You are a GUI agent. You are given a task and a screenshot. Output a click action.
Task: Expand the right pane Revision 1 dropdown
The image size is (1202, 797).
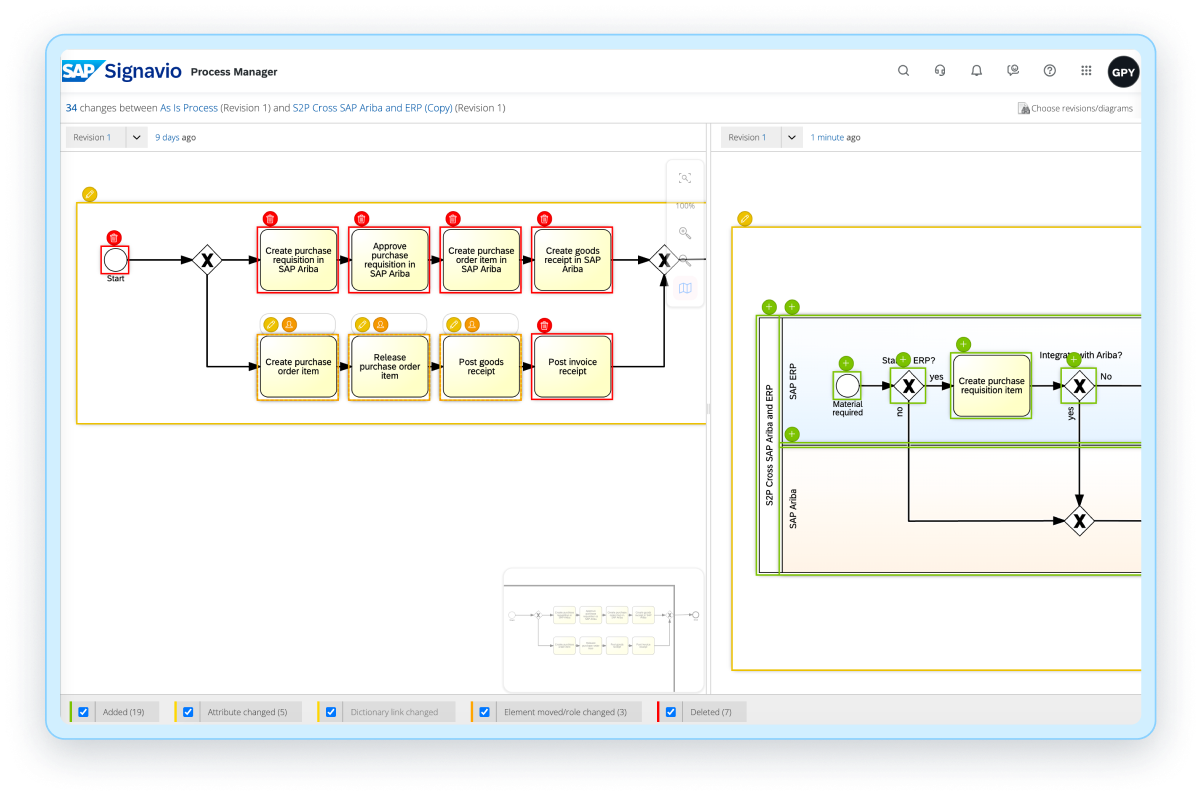[791, 137]
